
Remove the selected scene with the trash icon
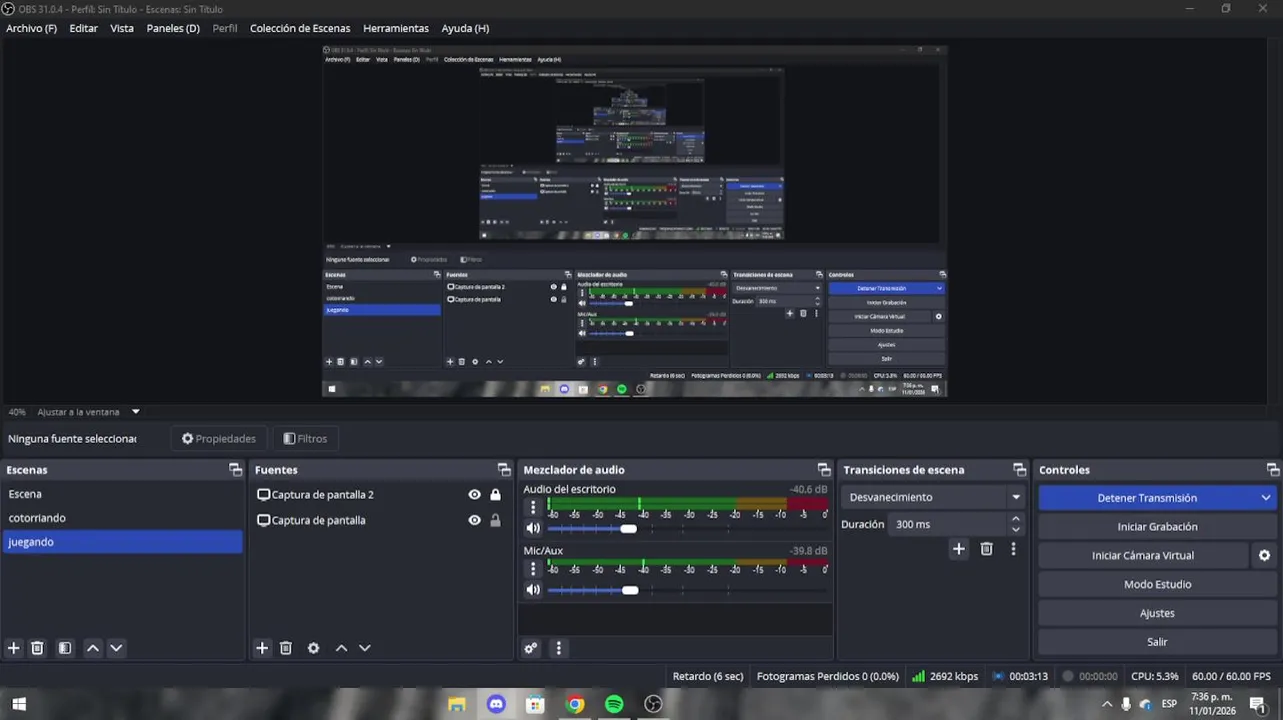pos(37,648)
